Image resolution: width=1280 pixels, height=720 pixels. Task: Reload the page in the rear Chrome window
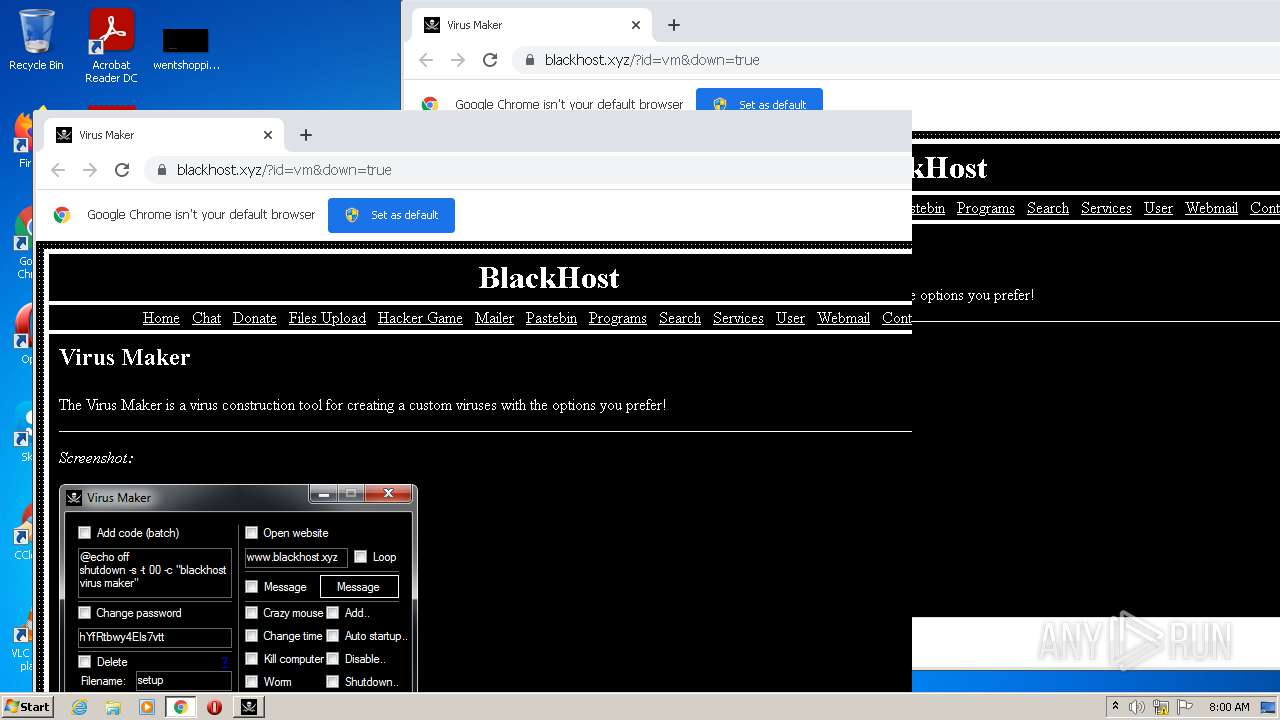[490, 60]
